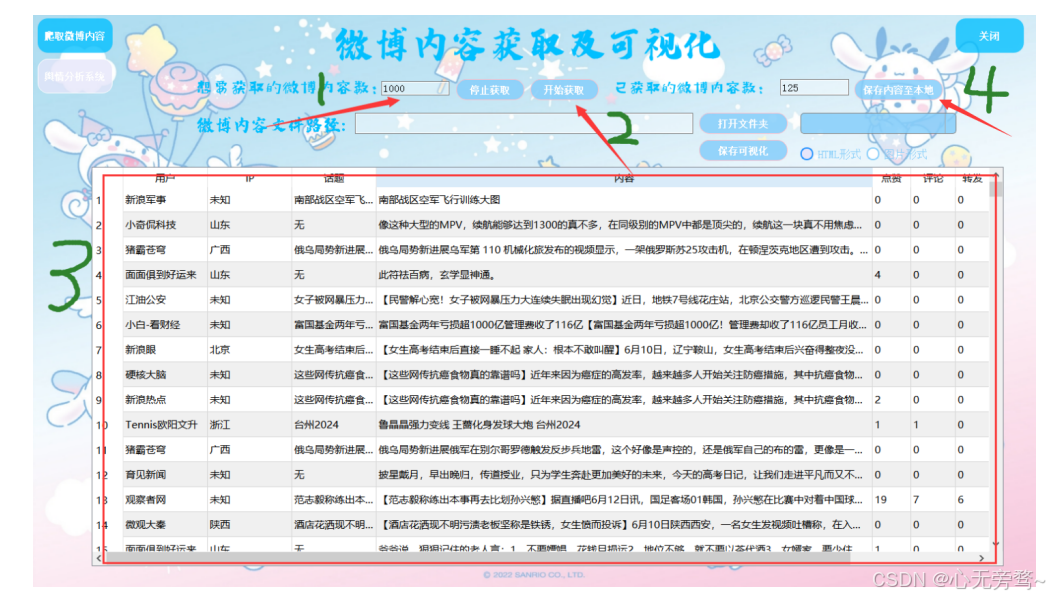Viewport: 1050px width, 597px height.
Task: Click the blue box beside 打开文件夹
Action: pos(878,123)
